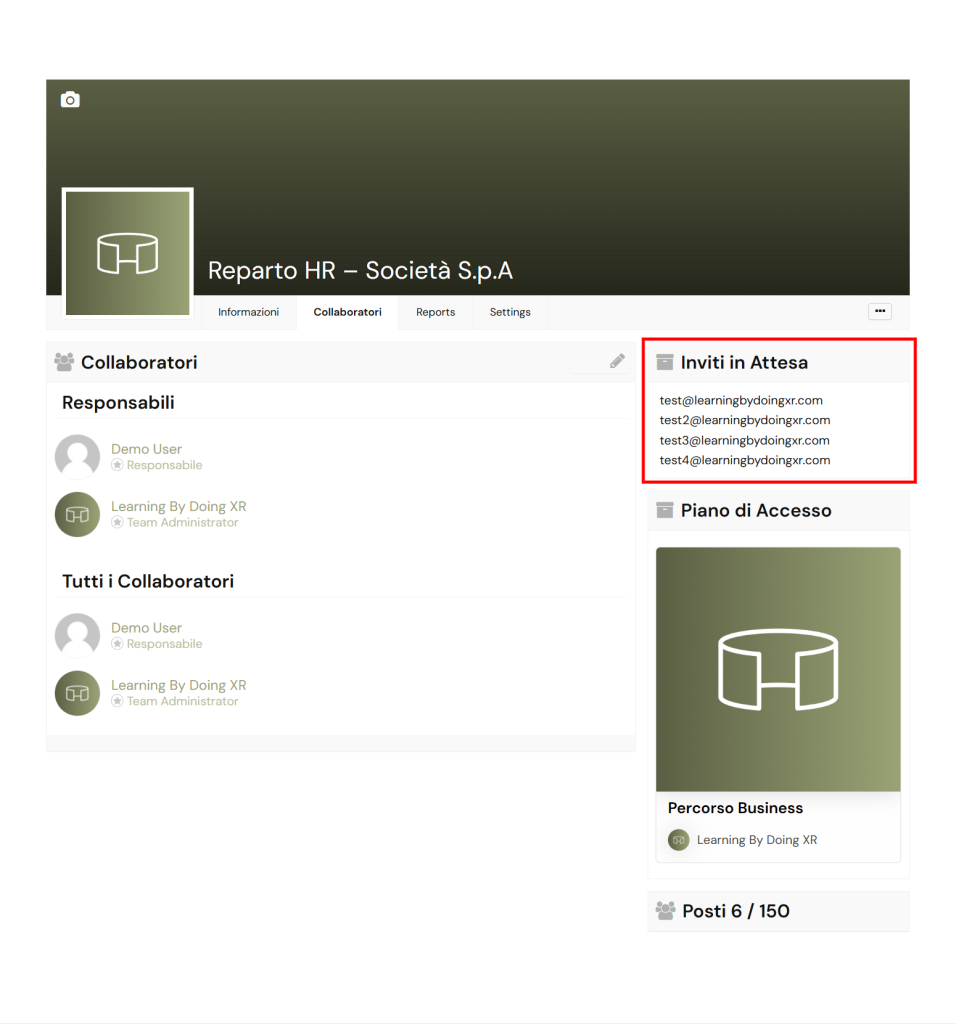This screenshot has height=1024, width=956.
Task: Click Learning By Doing XR avatar under Responsabili
Action: click(x=77, y=514)
